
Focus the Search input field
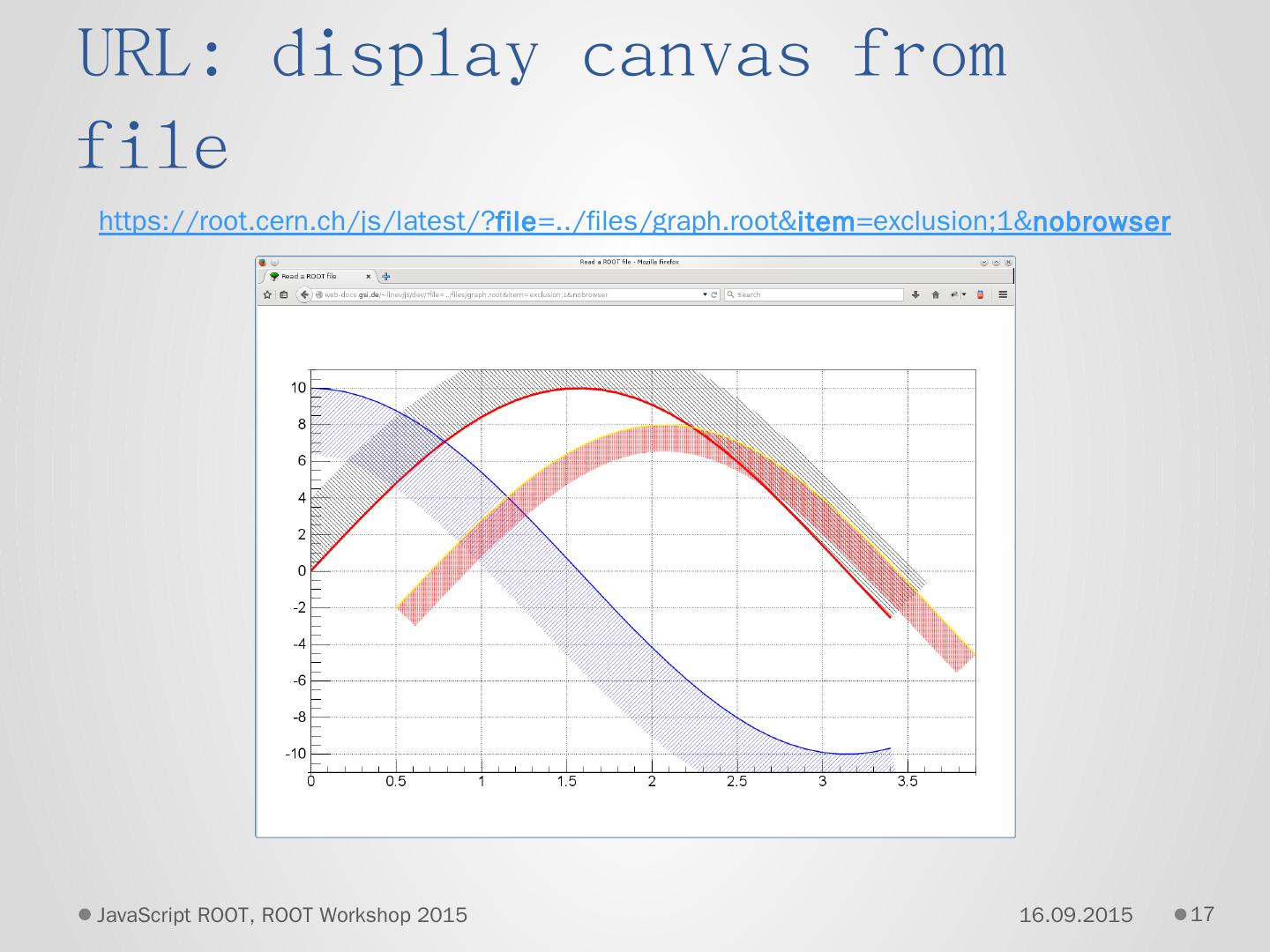point(814,294)
